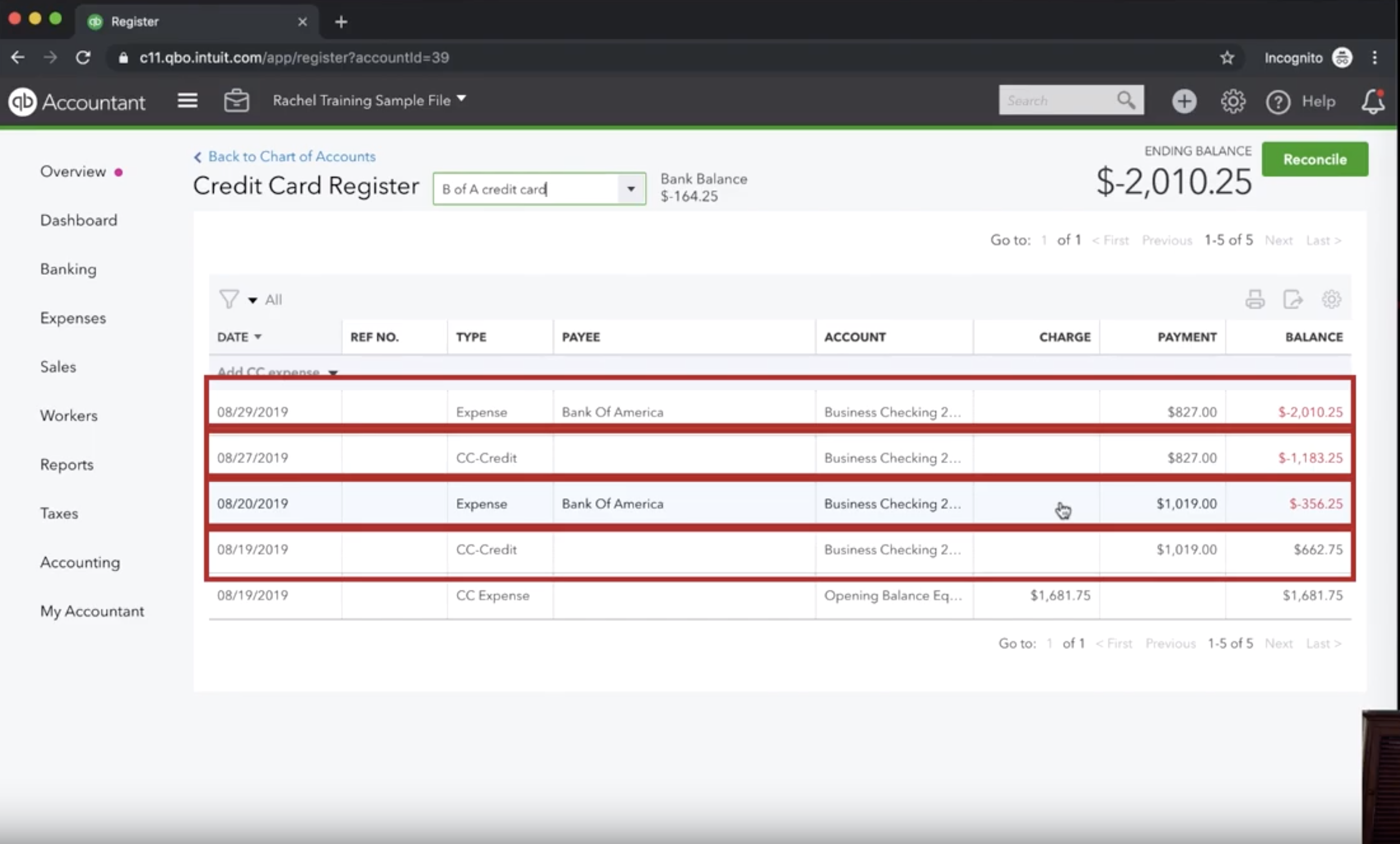Viewport: 1400px width, 844px height.
Task: Open Reports in sidebar
Action: click(66, 465)
